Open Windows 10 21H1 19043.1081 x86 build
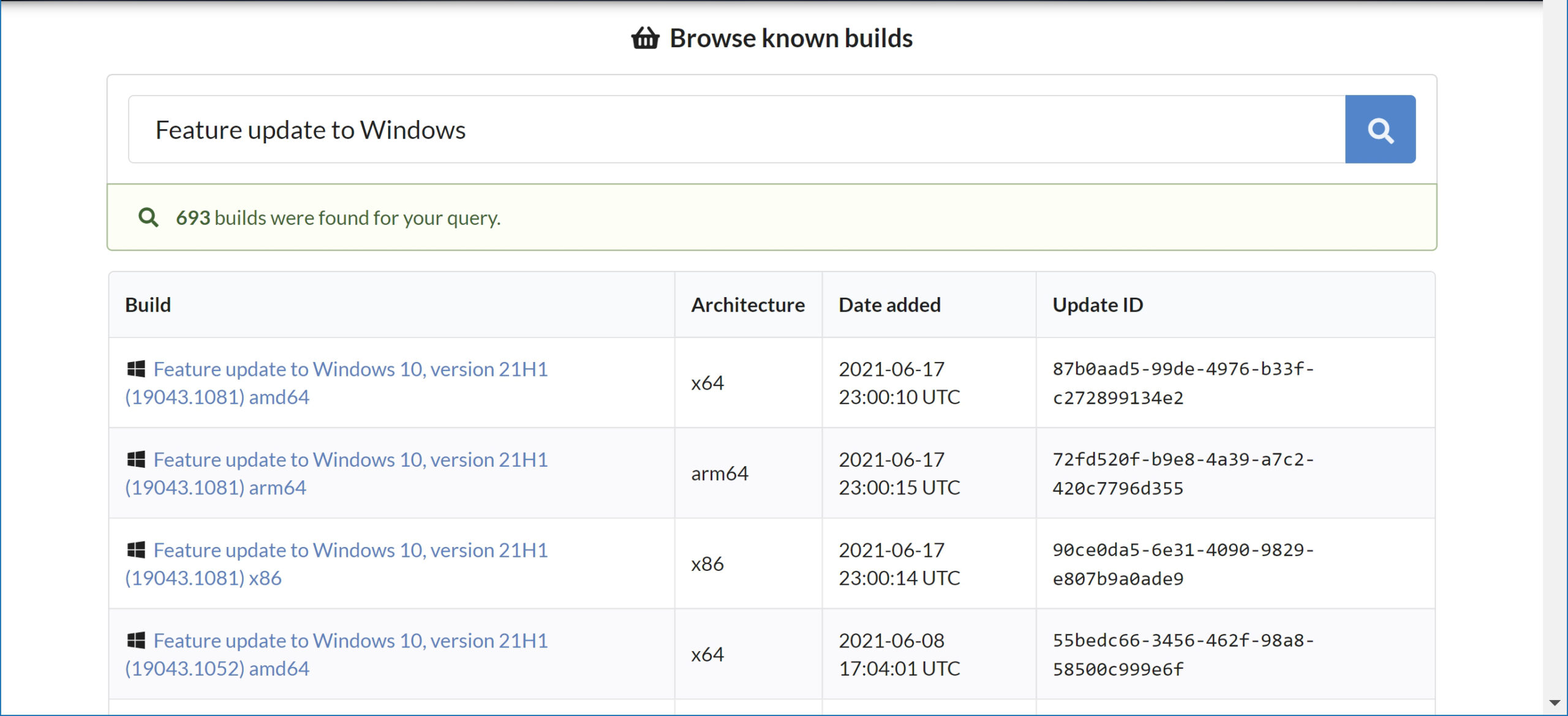Screen dimensions: 1568x716 tap(336, 564)
